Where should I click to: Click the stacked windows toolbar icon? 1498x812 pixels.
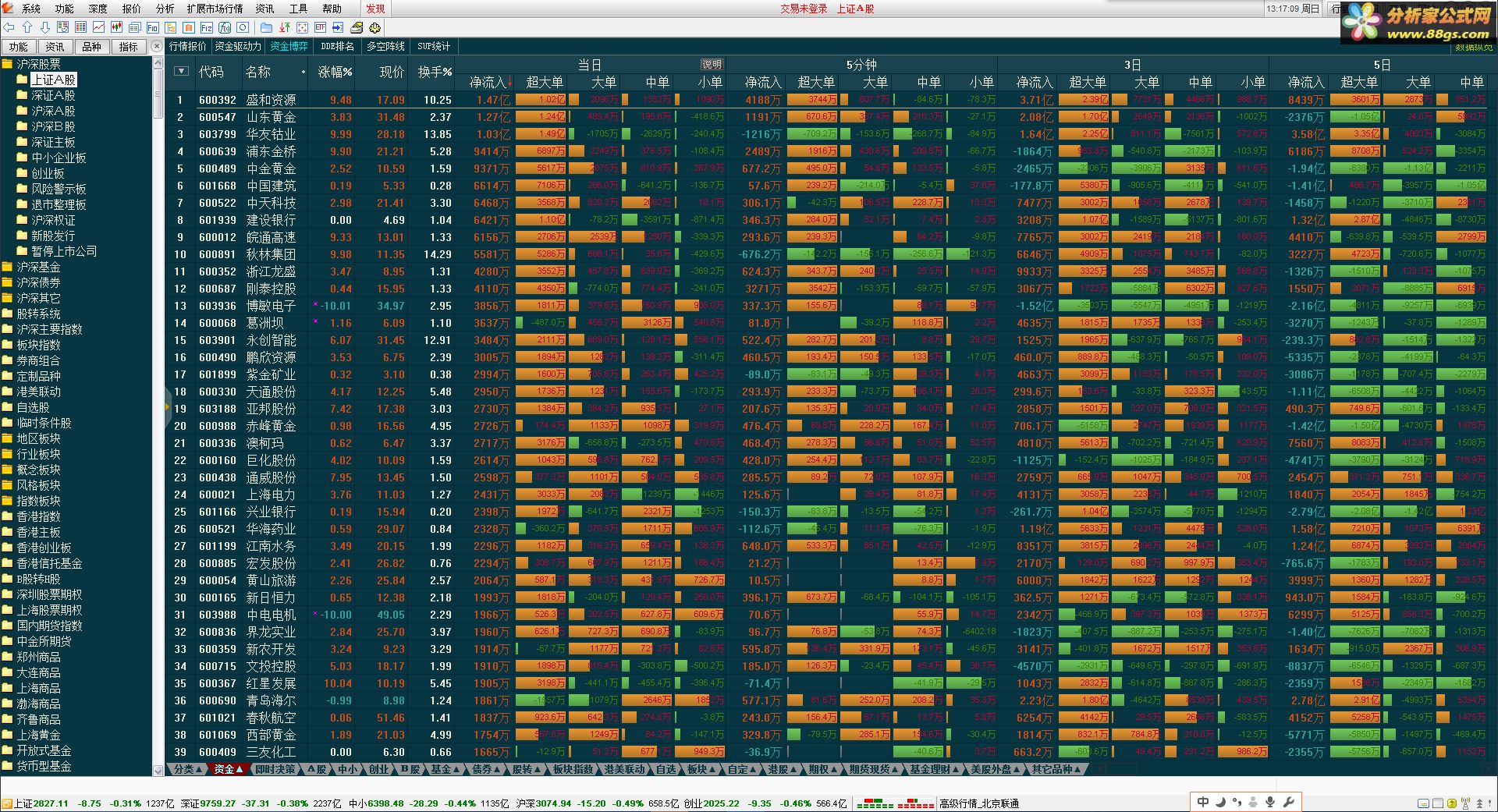[x=135, y=27]
